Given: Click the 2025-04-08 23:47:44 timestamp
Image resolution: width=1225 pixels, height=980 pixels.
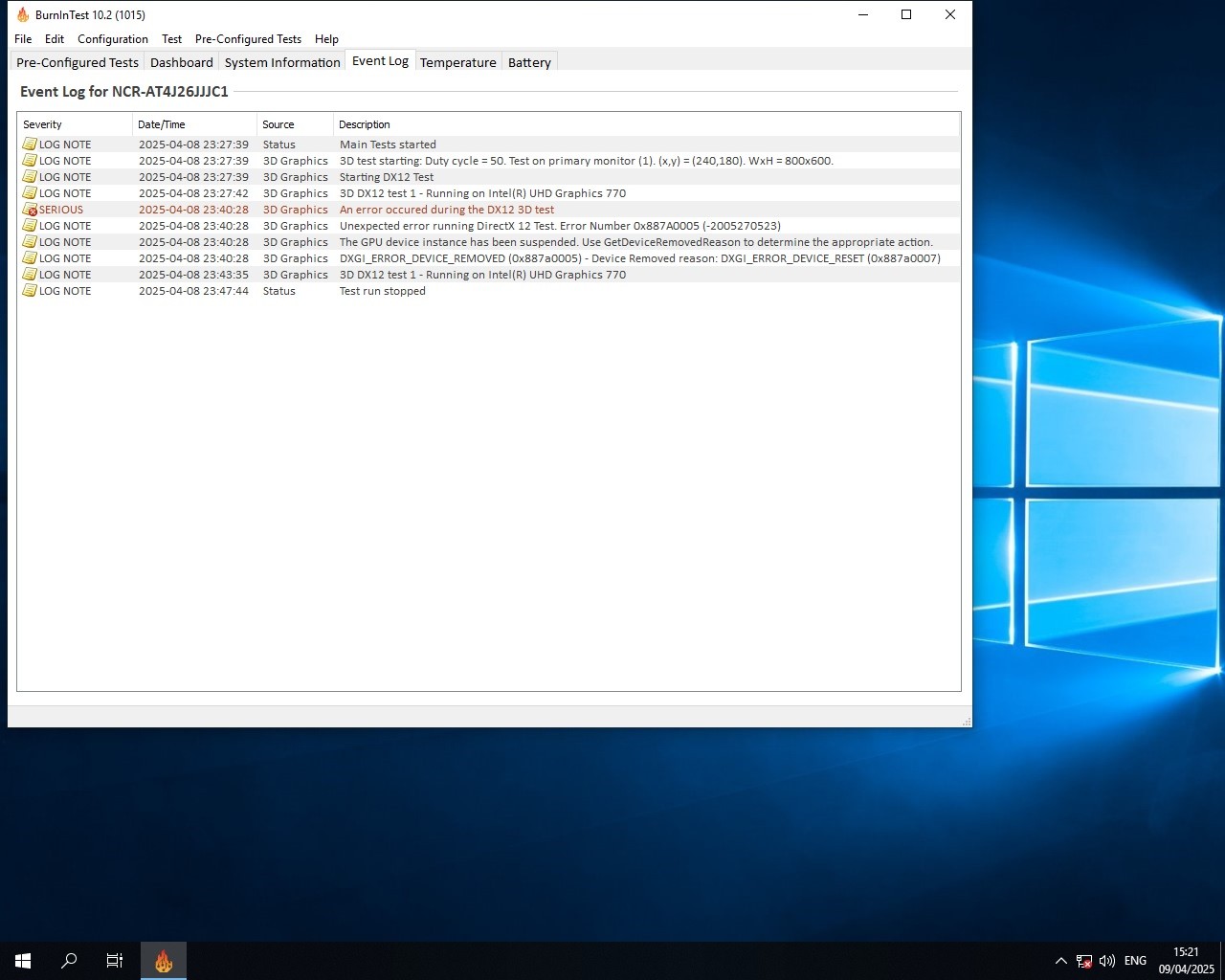Looking at the screenshot, I should (x=193, y=291).
